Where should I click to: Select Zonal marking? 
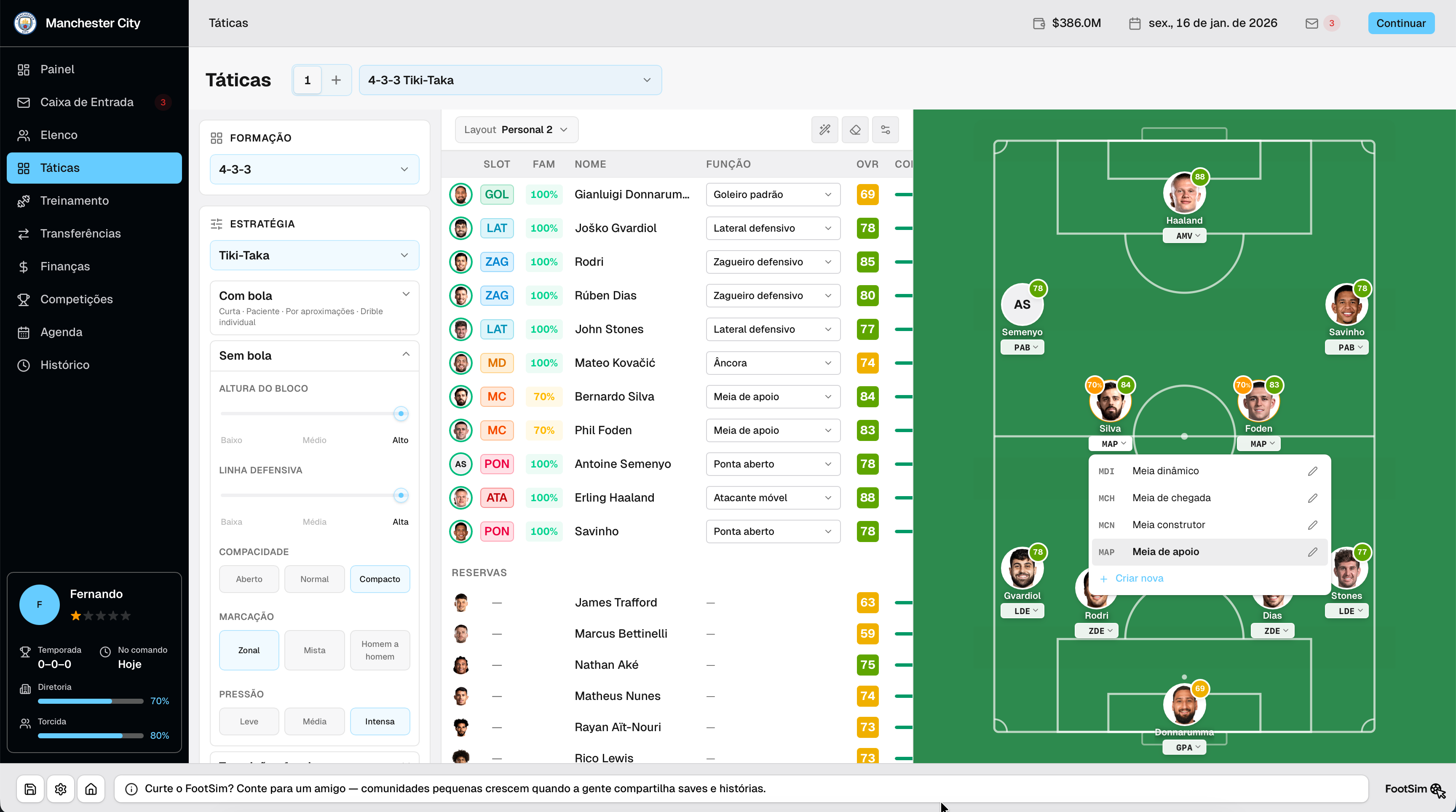coord(249,650)
